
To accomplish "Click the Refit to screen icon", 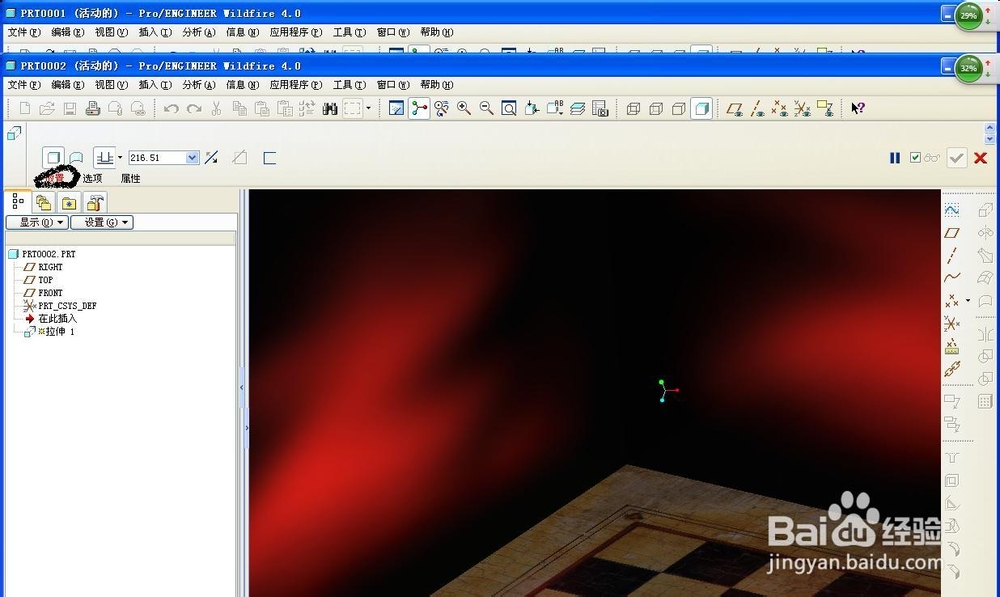I will pos(509,108).
